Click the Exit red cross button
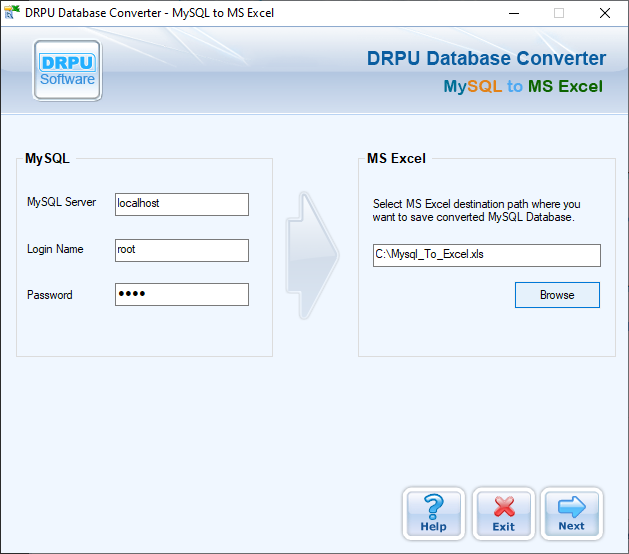629x554 pixels. tap(503, 513)
